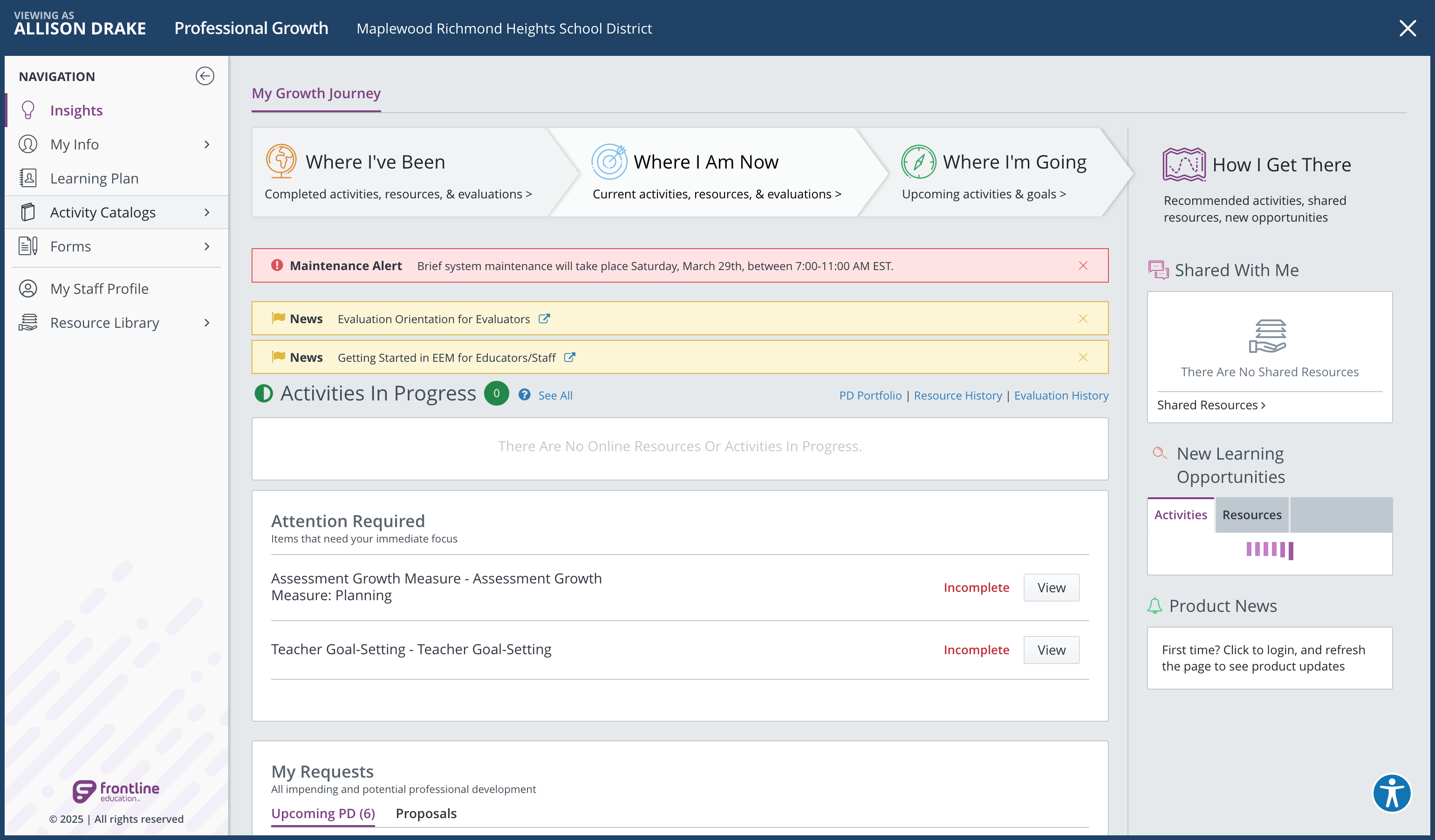Click the Product News login message card
This screenshot has width=1435, height=840.
[x=1270, y=658]
